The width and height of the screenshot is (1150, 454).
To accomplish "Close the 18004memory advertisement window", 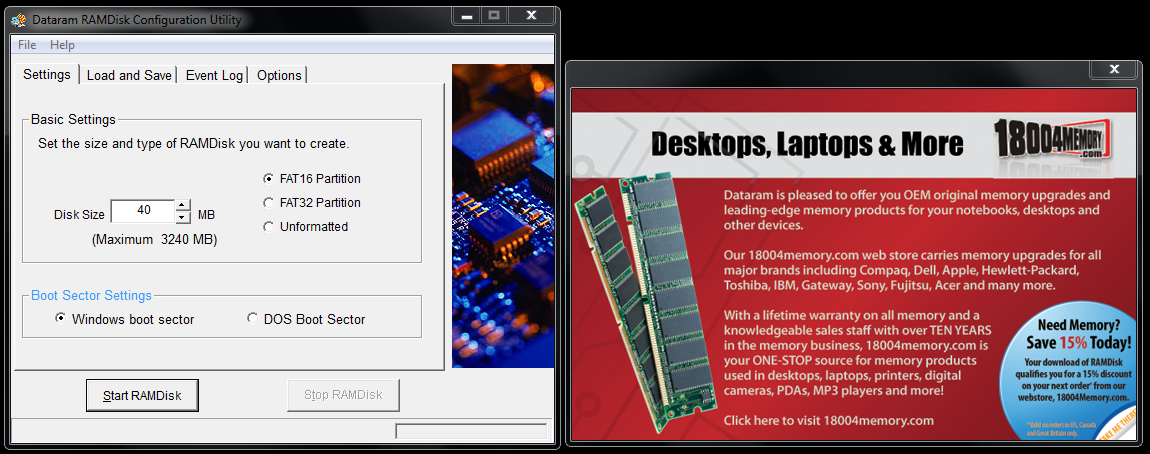I will click(x=1114, y=69).
